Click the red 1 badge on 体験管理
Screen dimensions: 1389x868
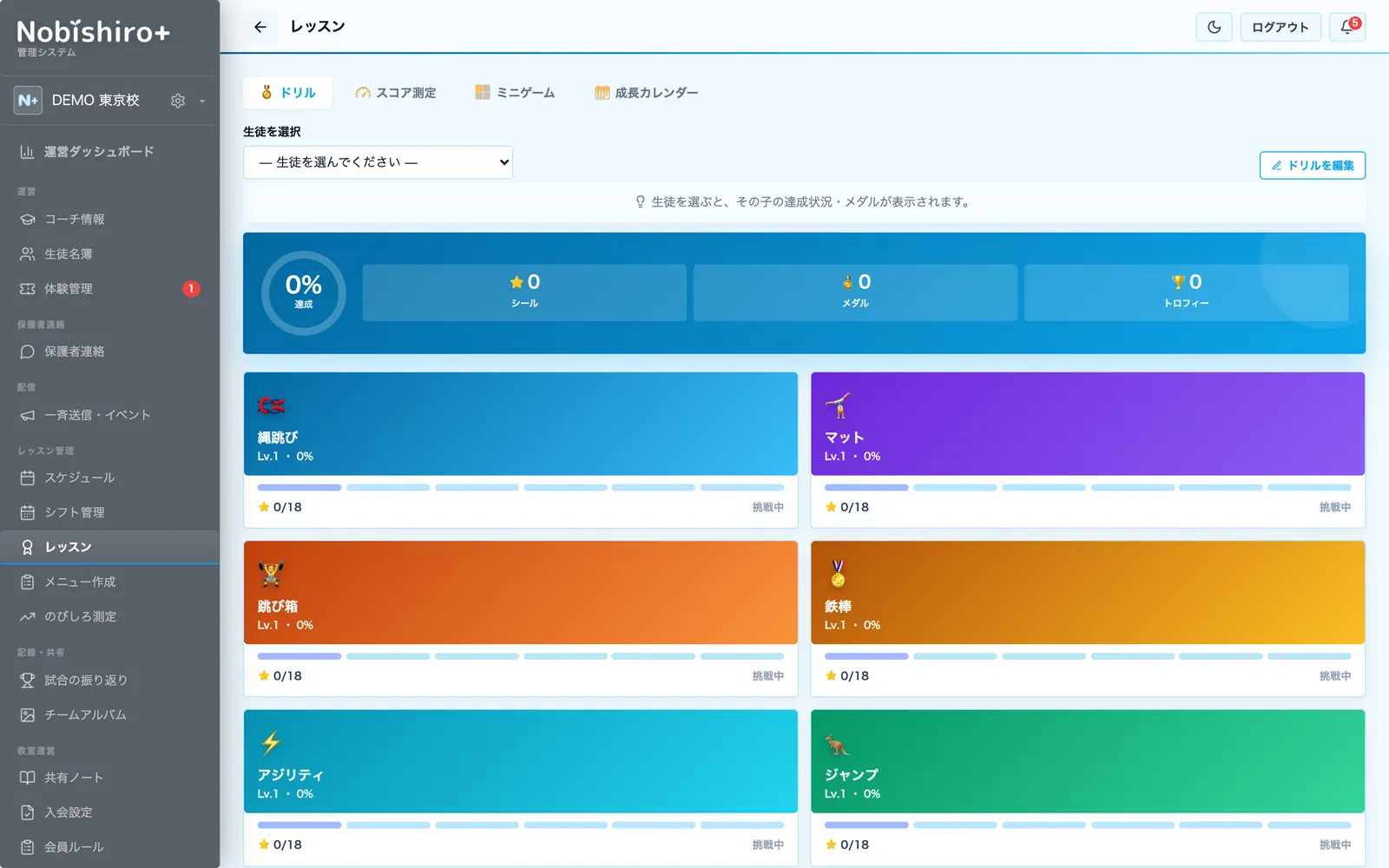[191, 289]
